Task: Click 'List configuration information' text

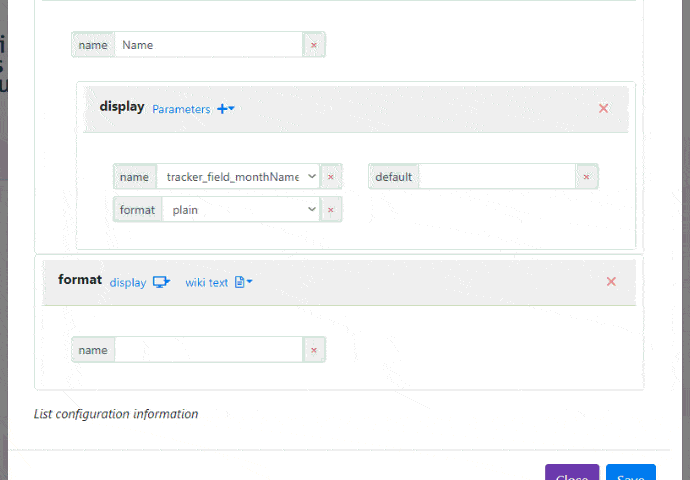Action: [x=116, y=414]
